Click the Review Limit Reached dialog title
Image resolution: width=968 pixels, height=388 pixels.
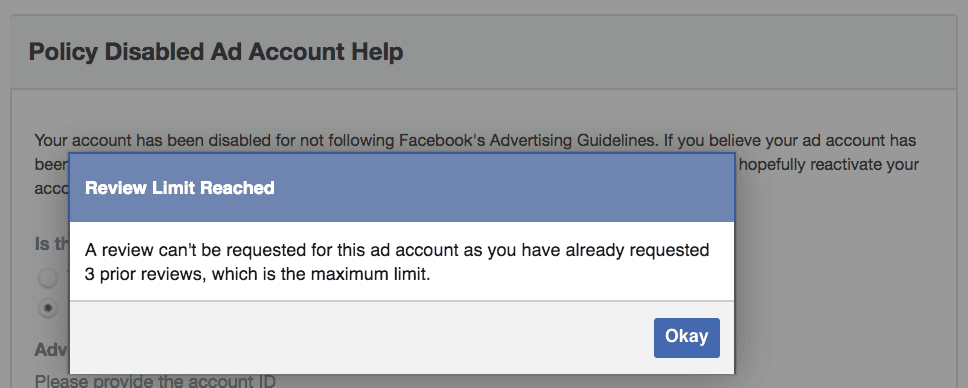(x=180, y=188)
